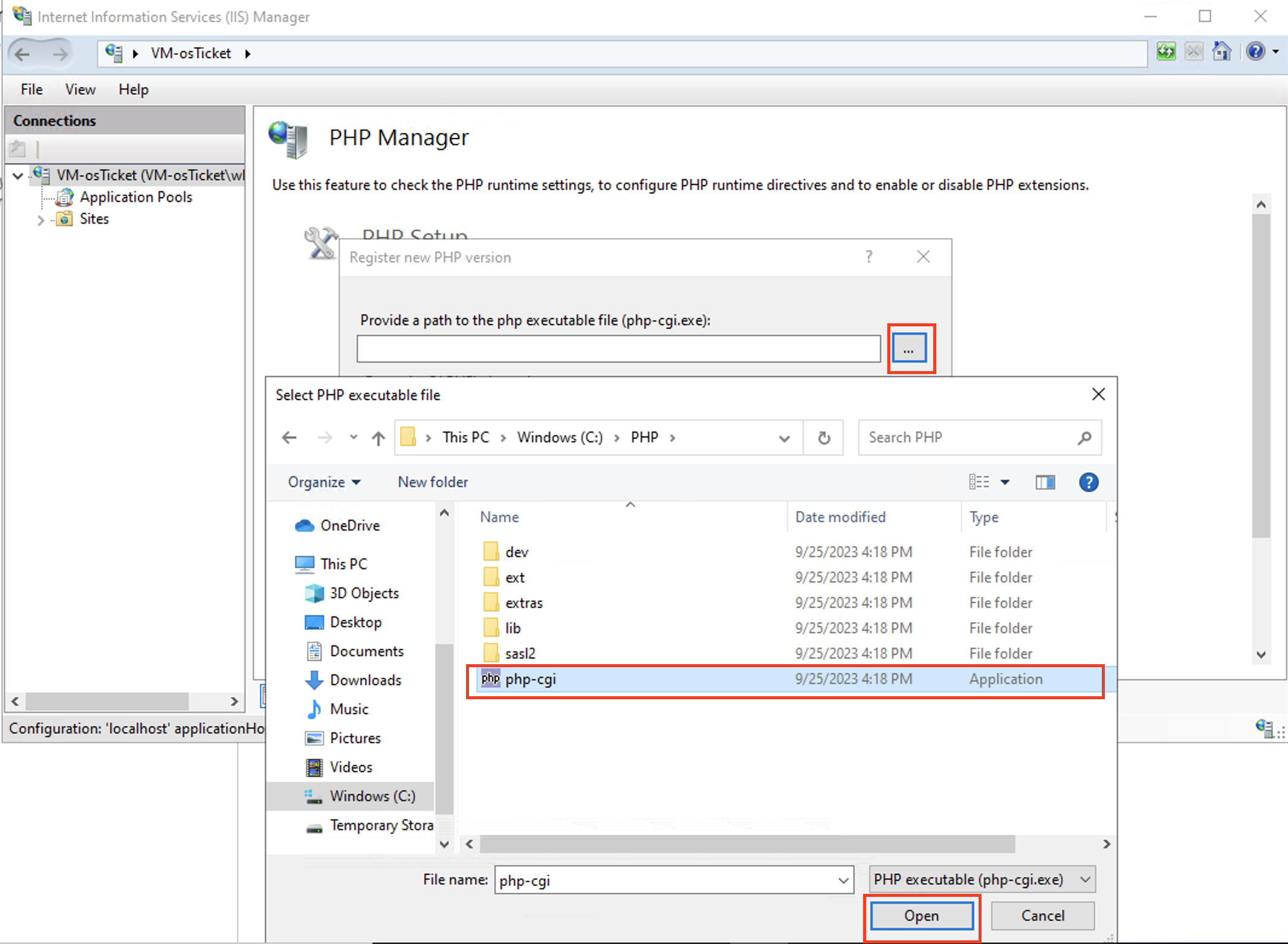Screen dimensions: 1288x944
Task: Click the browse ellipsis button
Action: pyautogui.click(x=908, y=349)
